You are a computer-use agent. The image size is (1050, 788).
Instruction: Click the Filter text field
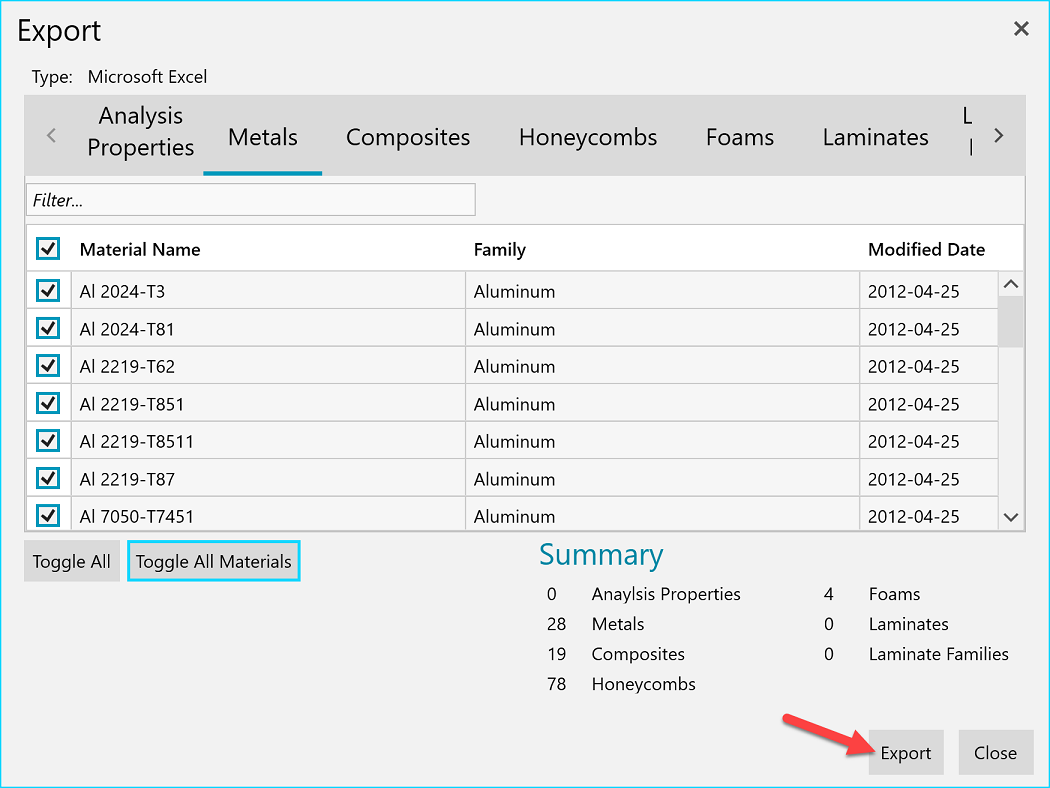pyautogui.click(x=251, y=200)
